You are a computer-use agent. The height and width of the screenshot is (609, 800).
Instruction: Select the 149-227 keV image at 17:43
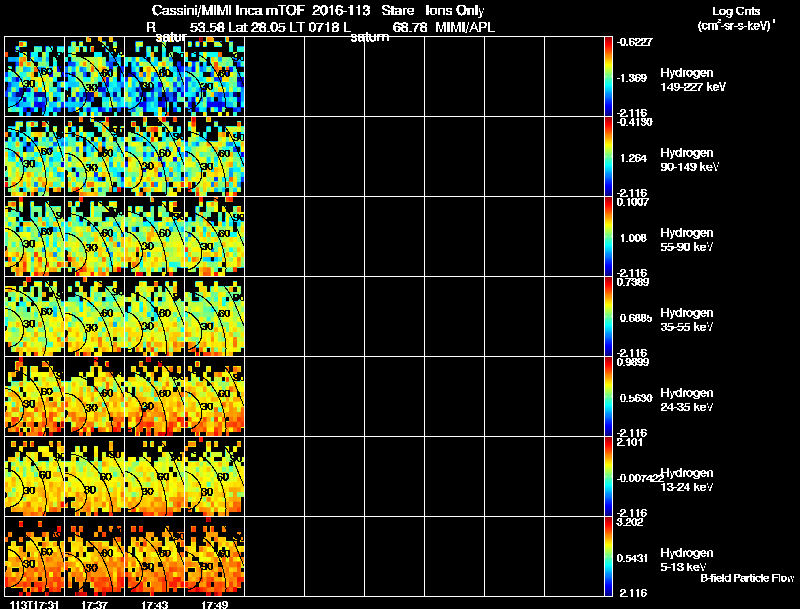pos(155,77)
